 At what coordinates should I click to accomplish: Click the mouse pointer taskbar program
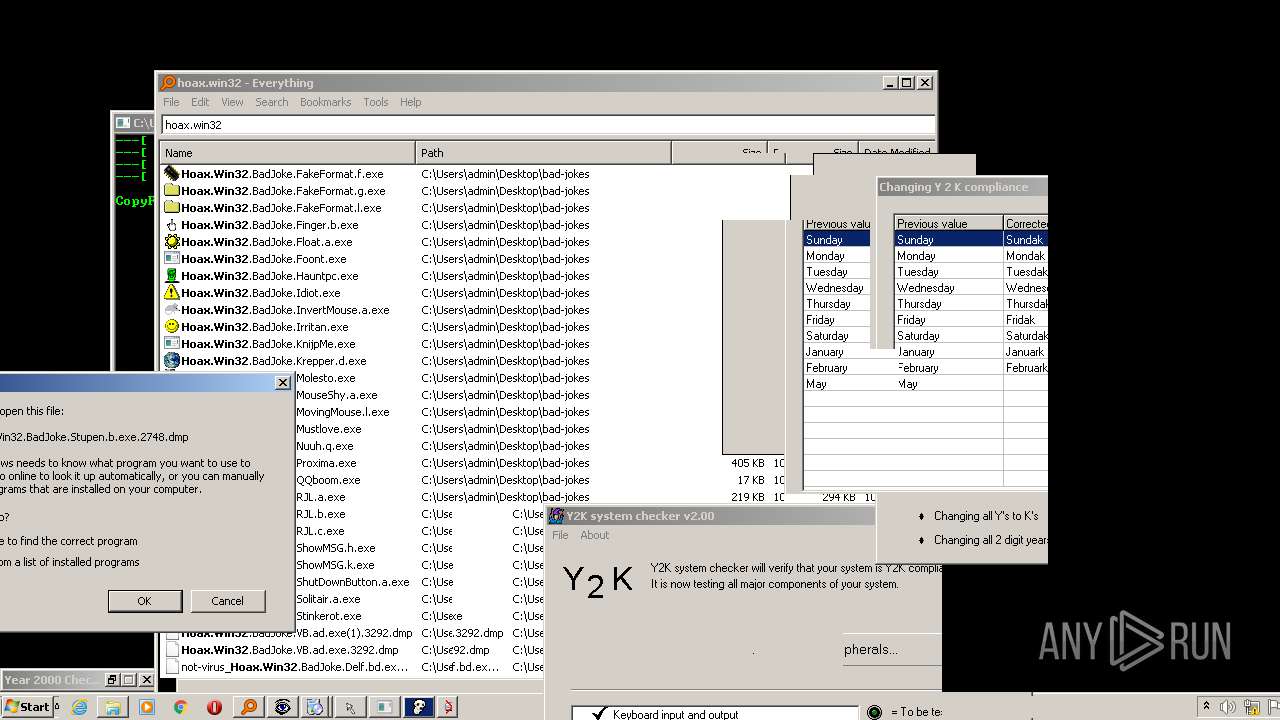coord(350,707)
